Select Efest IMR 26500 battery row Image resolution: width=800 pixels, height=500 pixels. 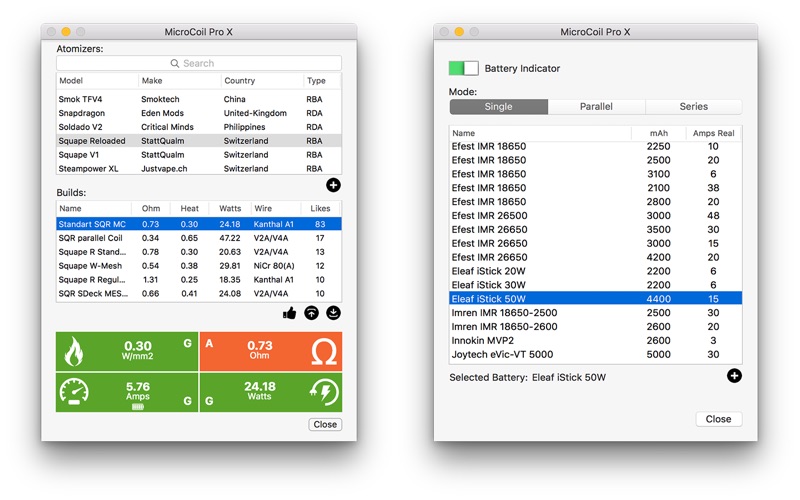click(x=595, y=215)
